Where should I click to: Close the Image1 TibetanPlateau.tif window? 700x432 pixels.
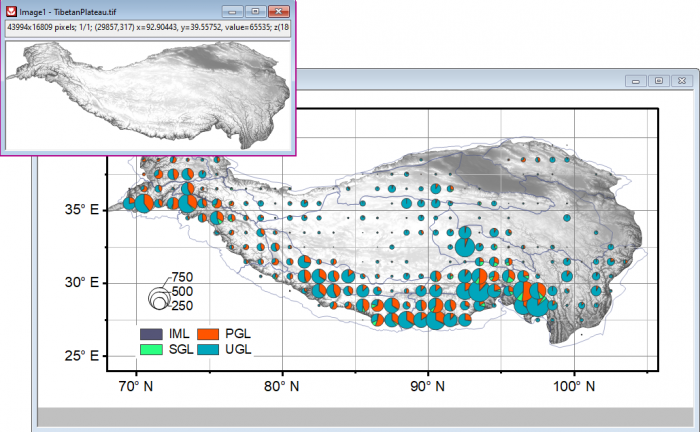pyautogui.click(x=277, y=10)
